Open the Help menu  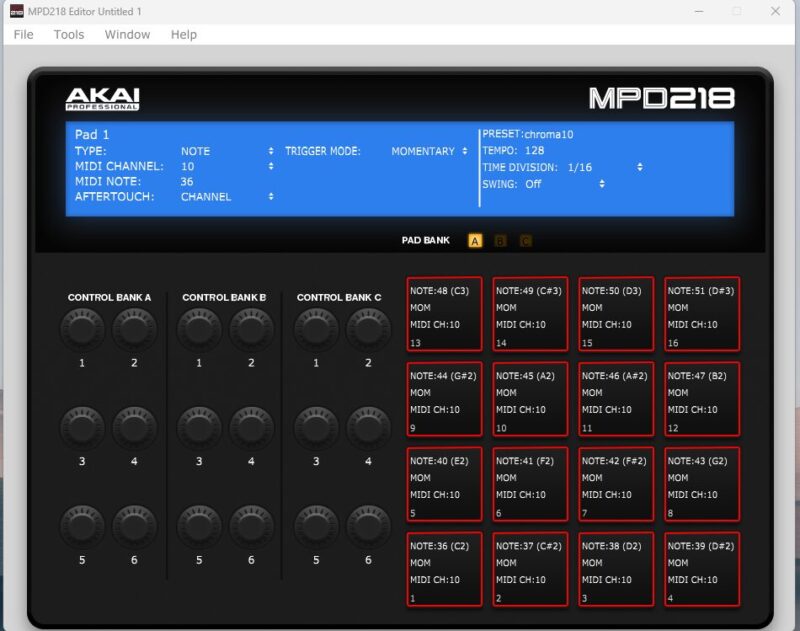(184, 35)
